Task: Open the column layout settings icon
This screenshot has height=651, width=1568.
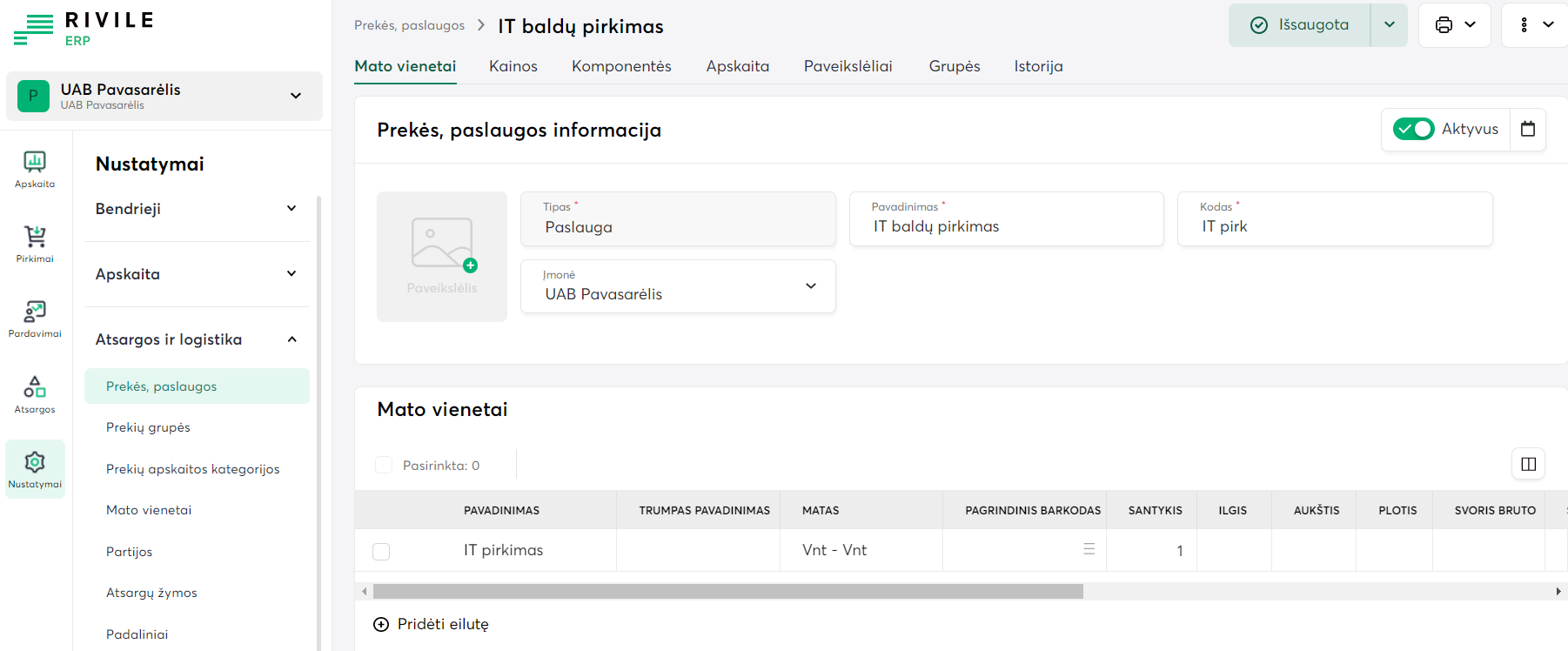Action: [x=1529, y=464]
